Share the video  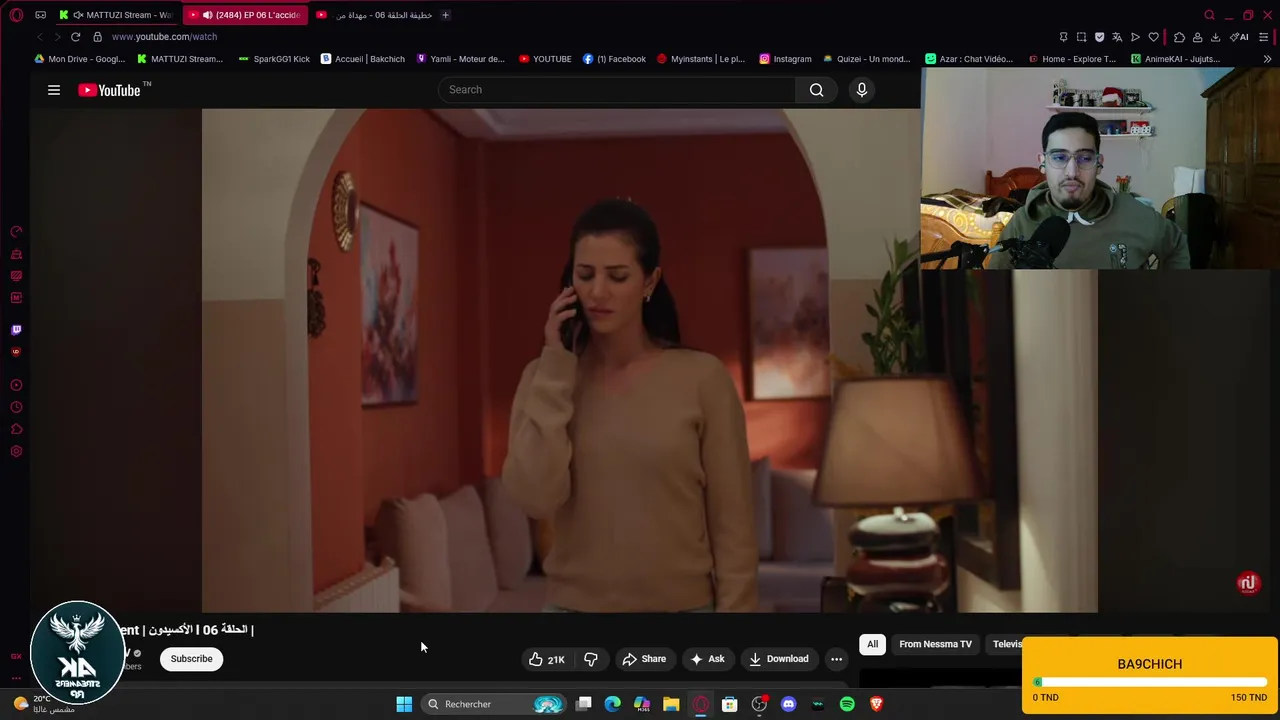pyautogui.click(x=644, y=659)
